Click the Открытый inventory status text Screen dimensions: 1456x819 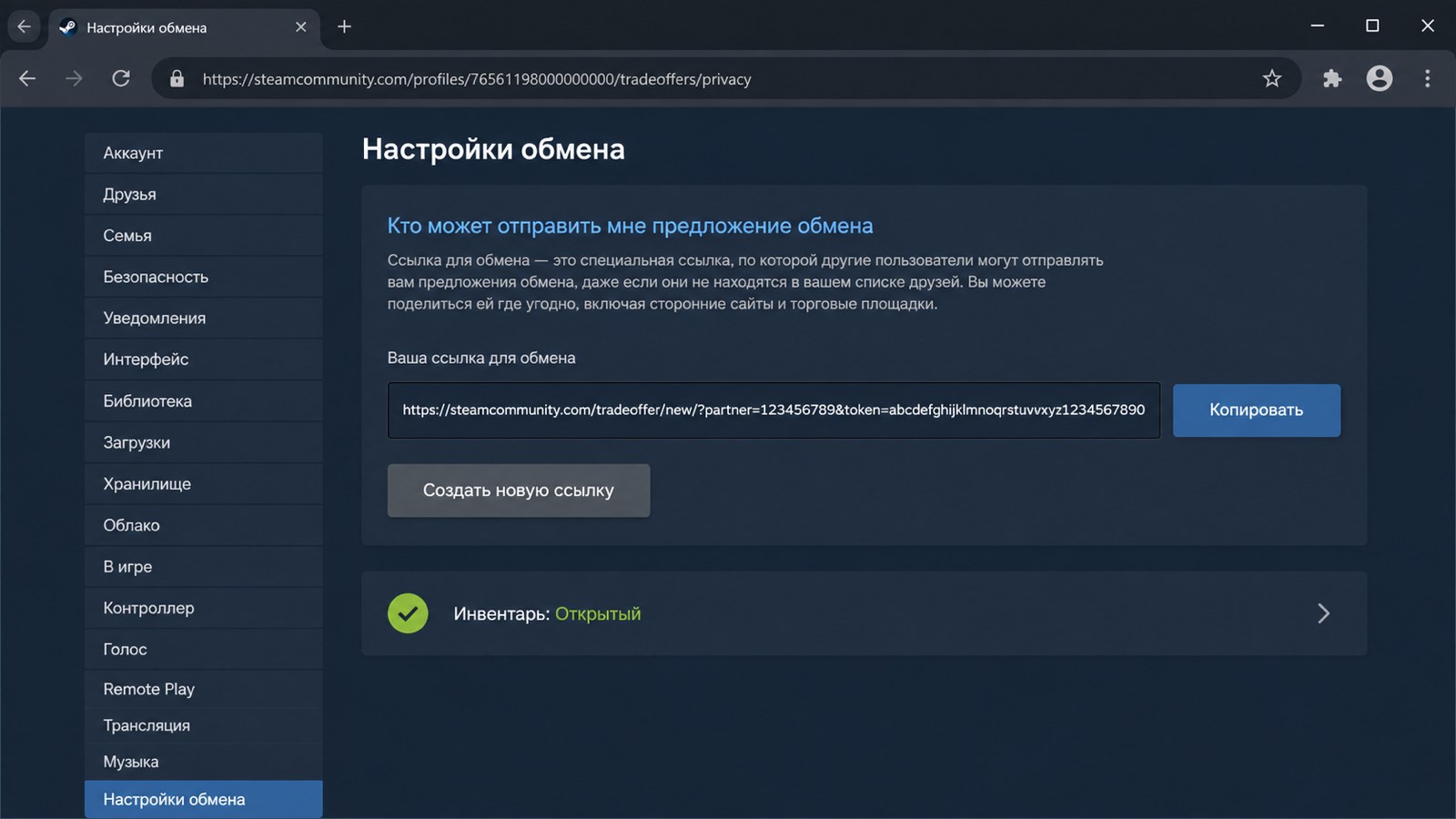(x=598, y=614)
